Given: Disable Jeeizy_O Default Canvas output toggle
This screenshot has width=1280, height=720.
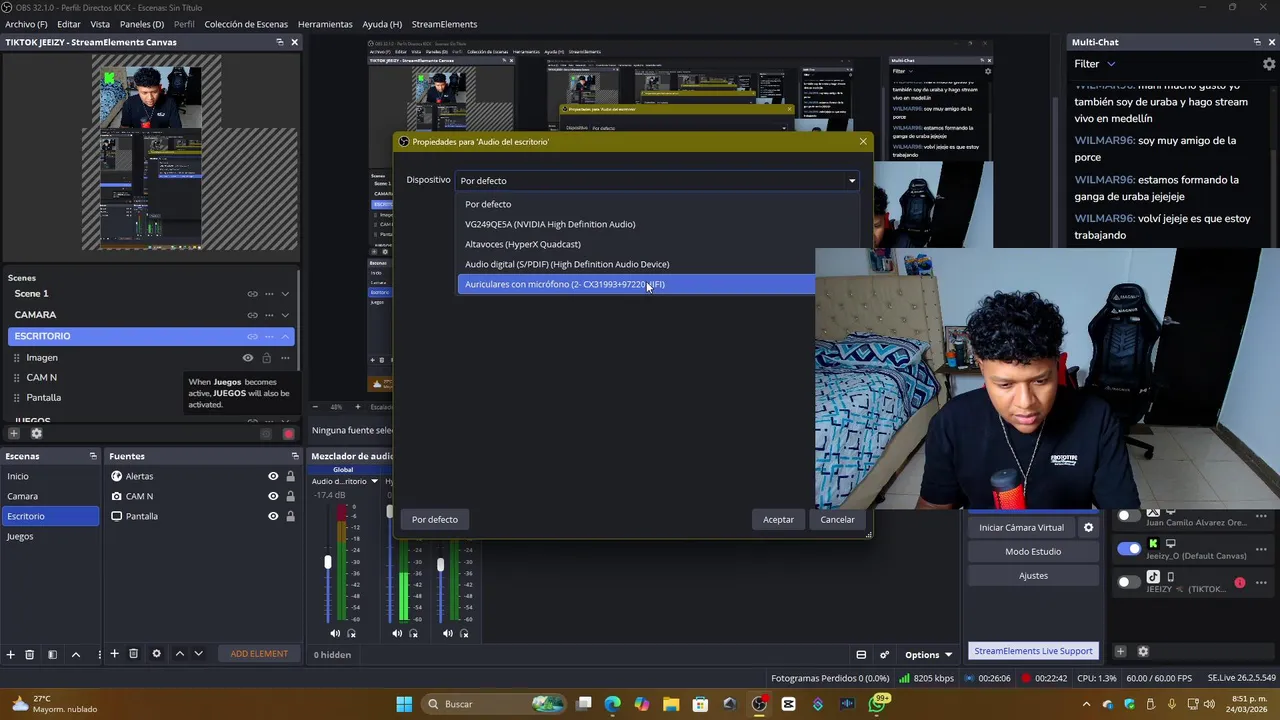Looking at the screenshot, I should tap(1129, 548).
